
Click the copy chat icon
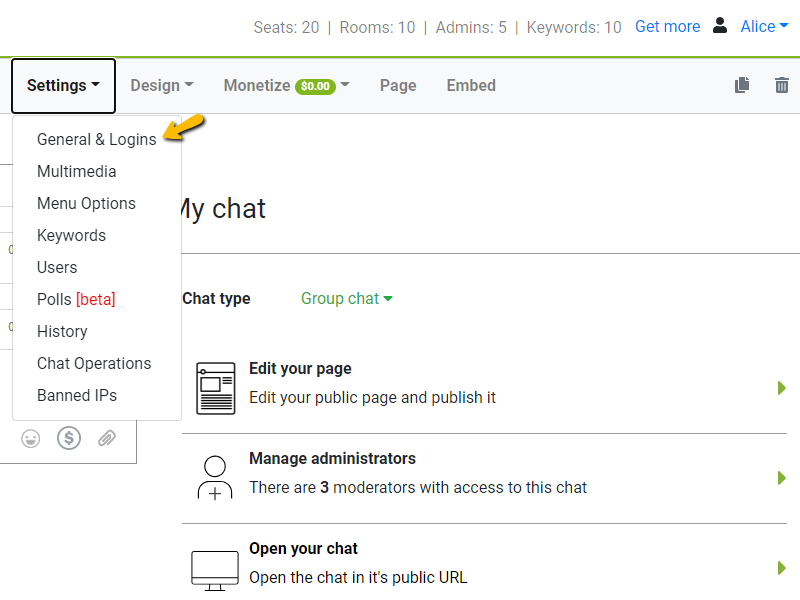(x=742, y=86)
